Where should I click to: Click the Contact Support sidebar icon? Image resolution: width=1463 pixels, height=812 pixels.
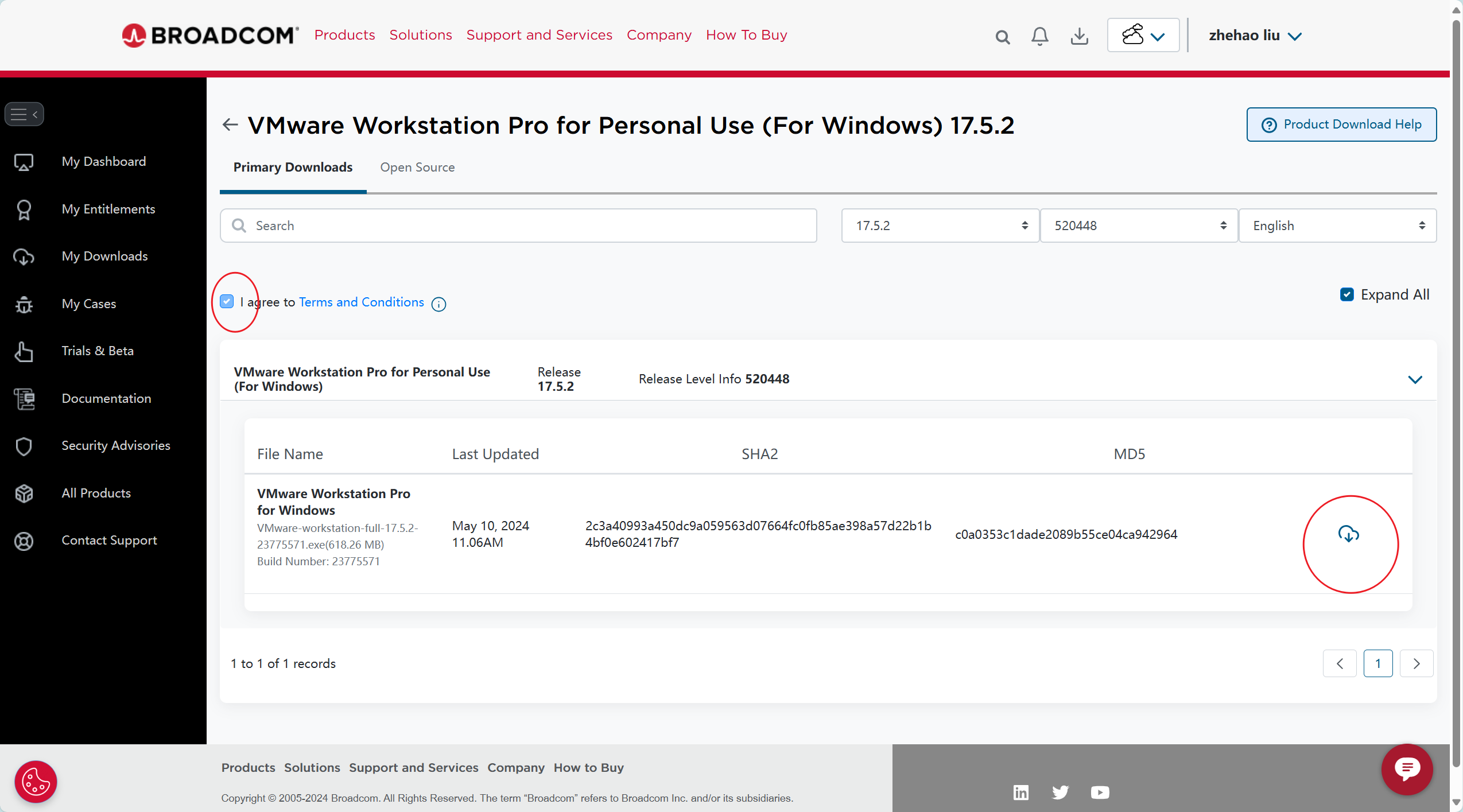pos(26,540)
